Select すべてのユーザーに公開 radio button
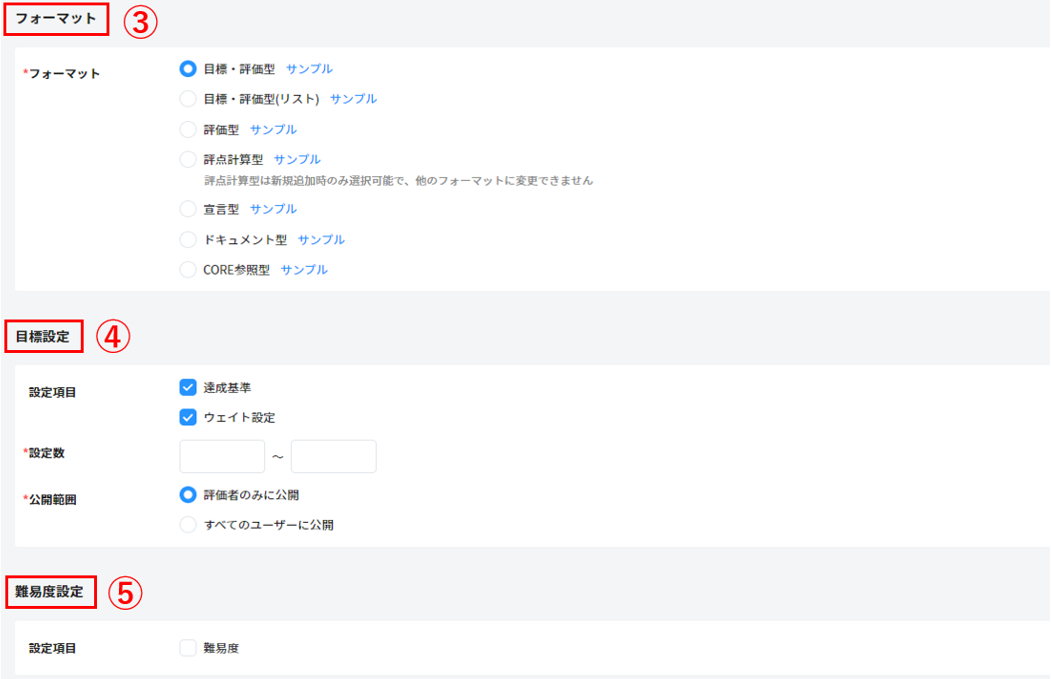 point(188,525)
